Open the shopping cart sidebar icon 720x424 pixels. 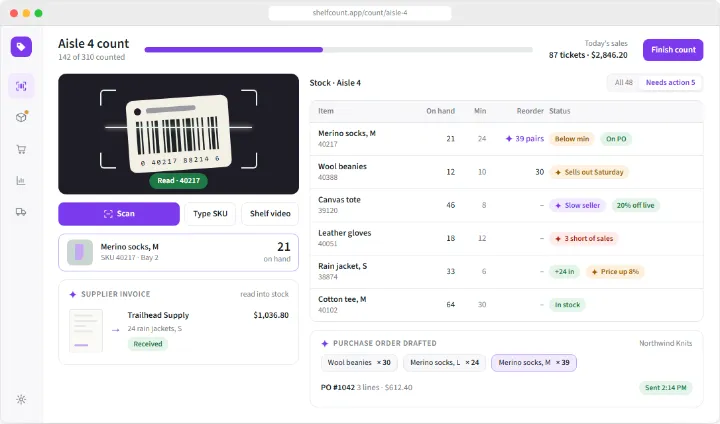tap(21, 149)
